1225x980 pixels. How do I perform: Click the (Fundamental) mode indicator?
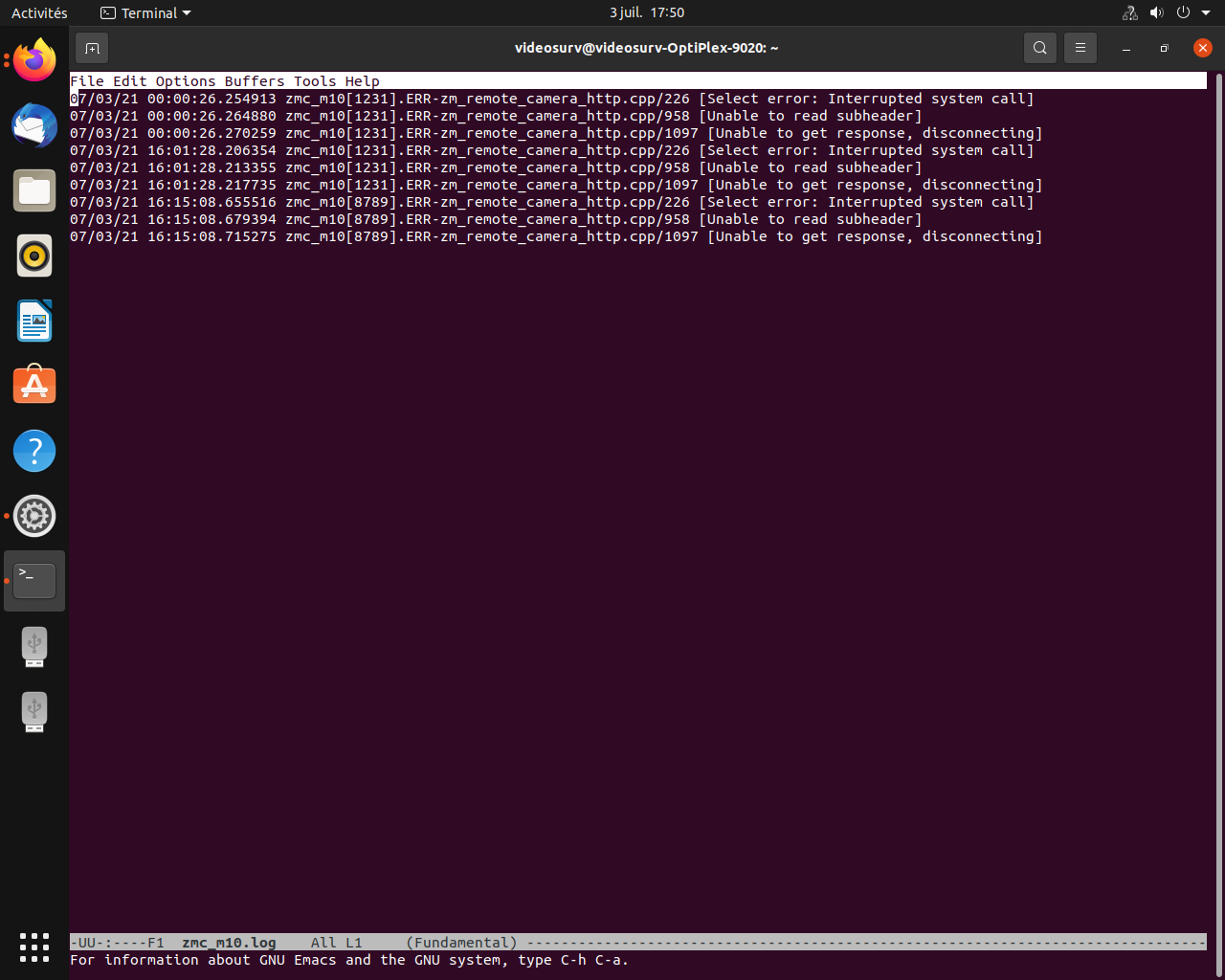click(x=461, y=943)
